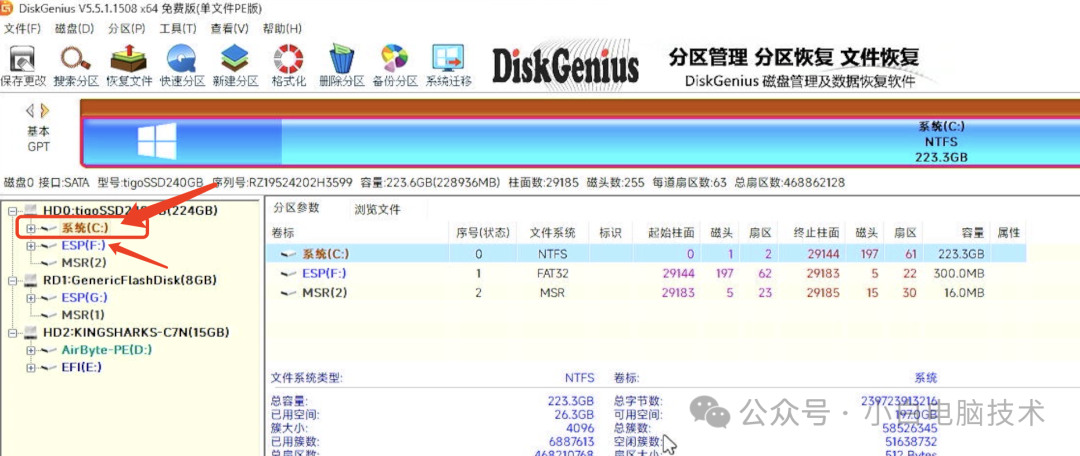This screenshot has width=1080, height=456.
Task: Open the 帮助(H) menu
Action: click(282, 29)
